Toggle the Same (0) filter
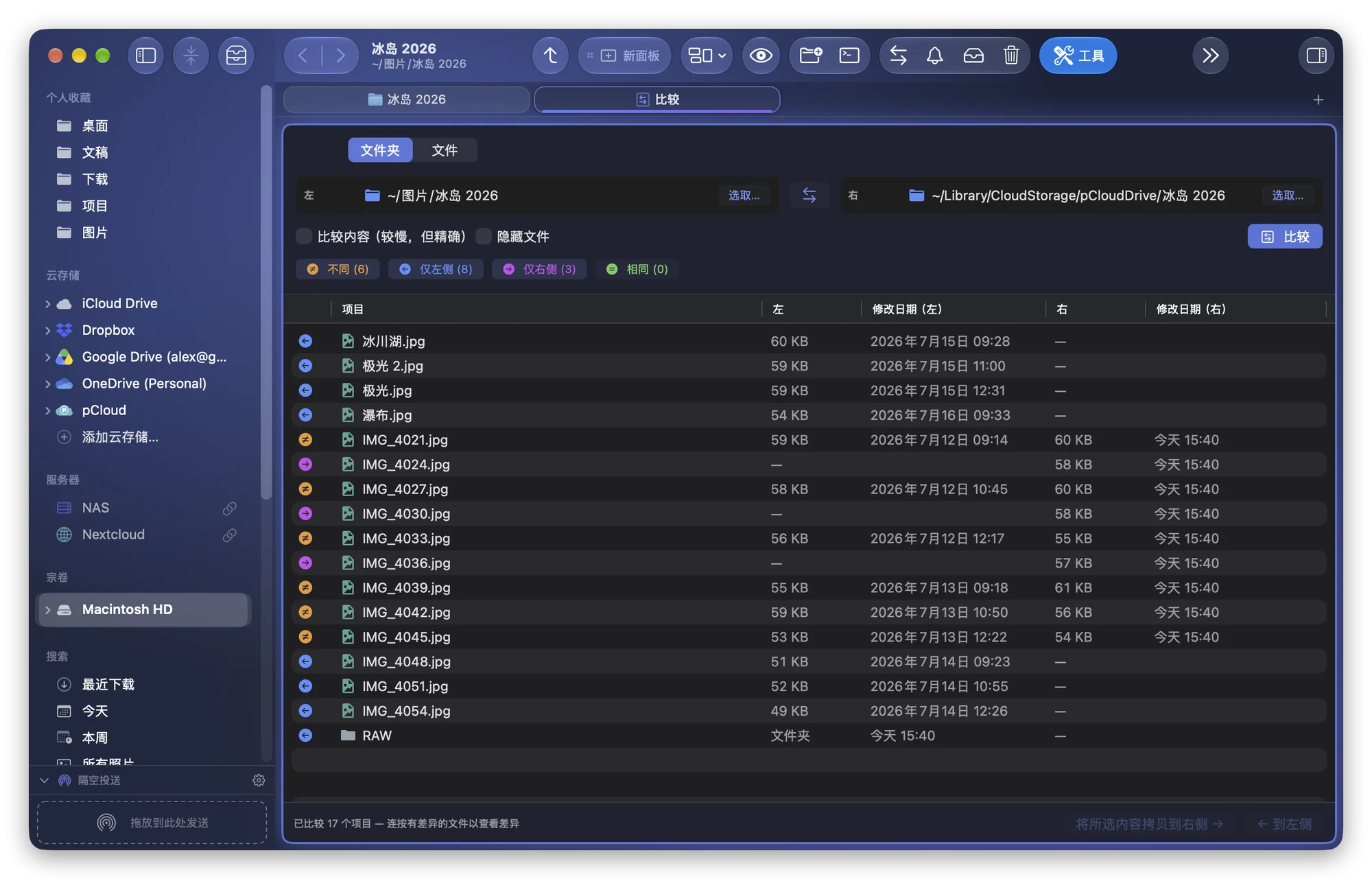Viewport: 1372px width, 879px height. [637, 269]
